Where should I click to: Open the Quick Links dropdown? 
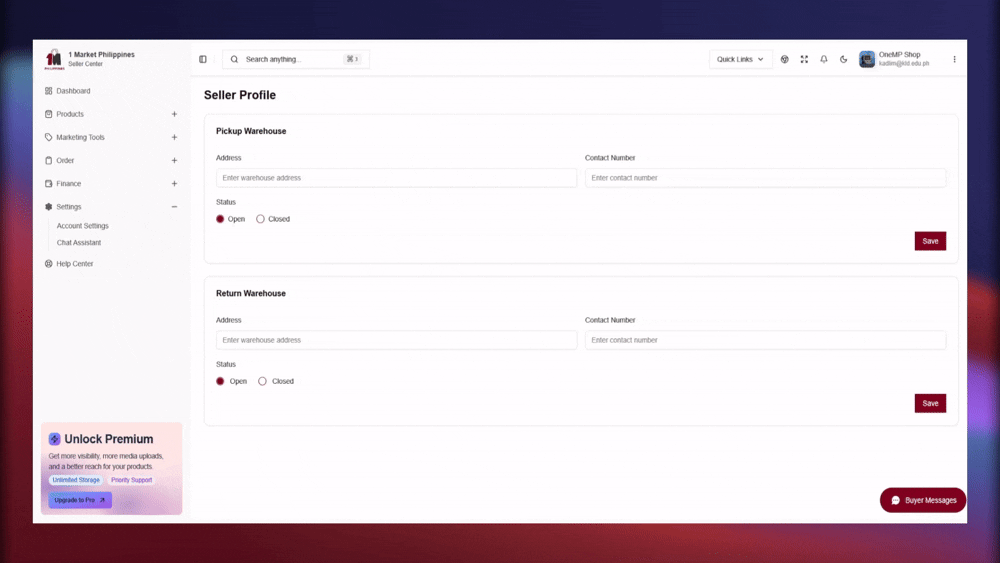[x=740, y=59]
